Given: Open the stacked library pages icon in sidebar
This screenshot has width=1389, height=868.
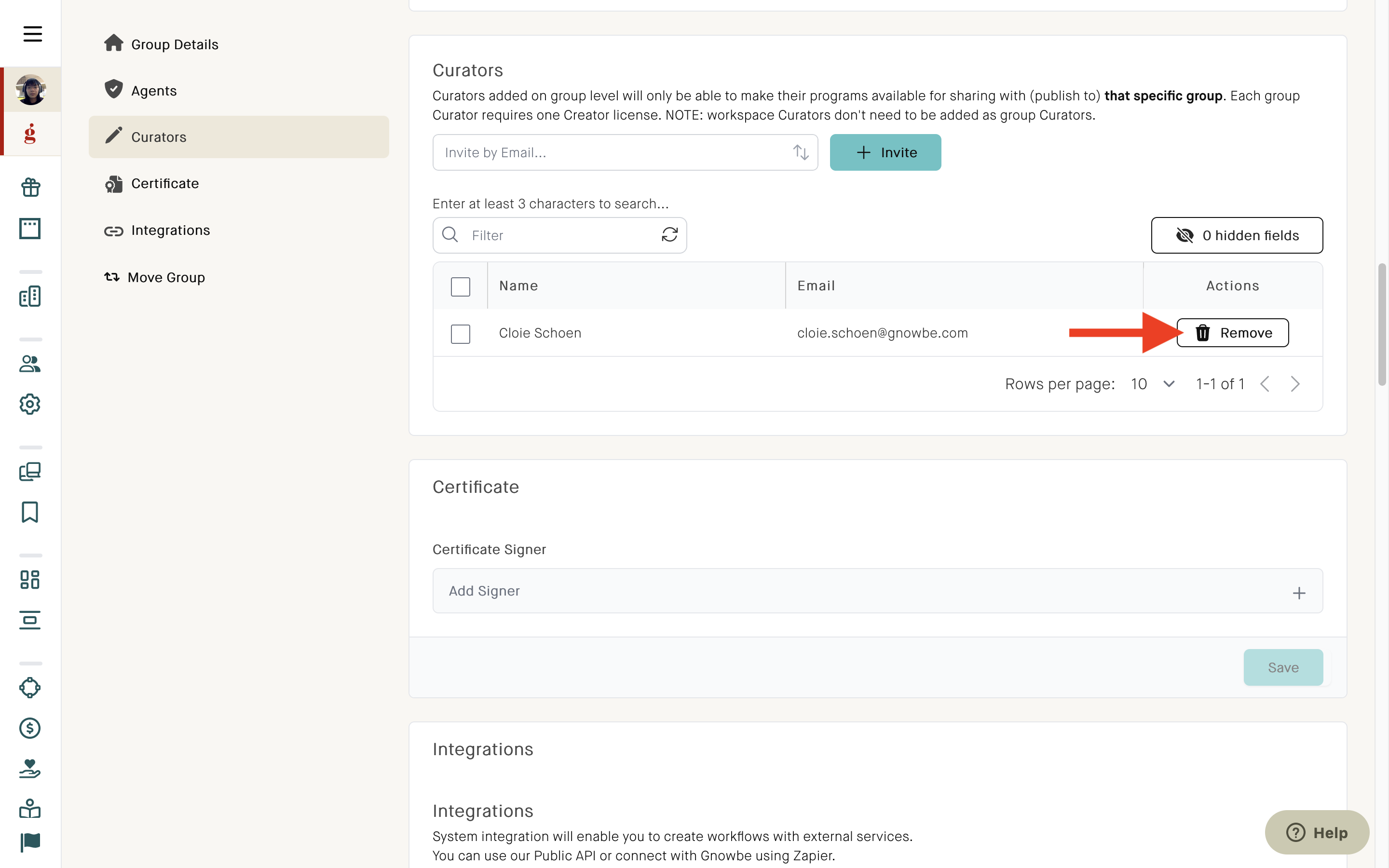Looking at the screenshot, I should pos(30,471).
